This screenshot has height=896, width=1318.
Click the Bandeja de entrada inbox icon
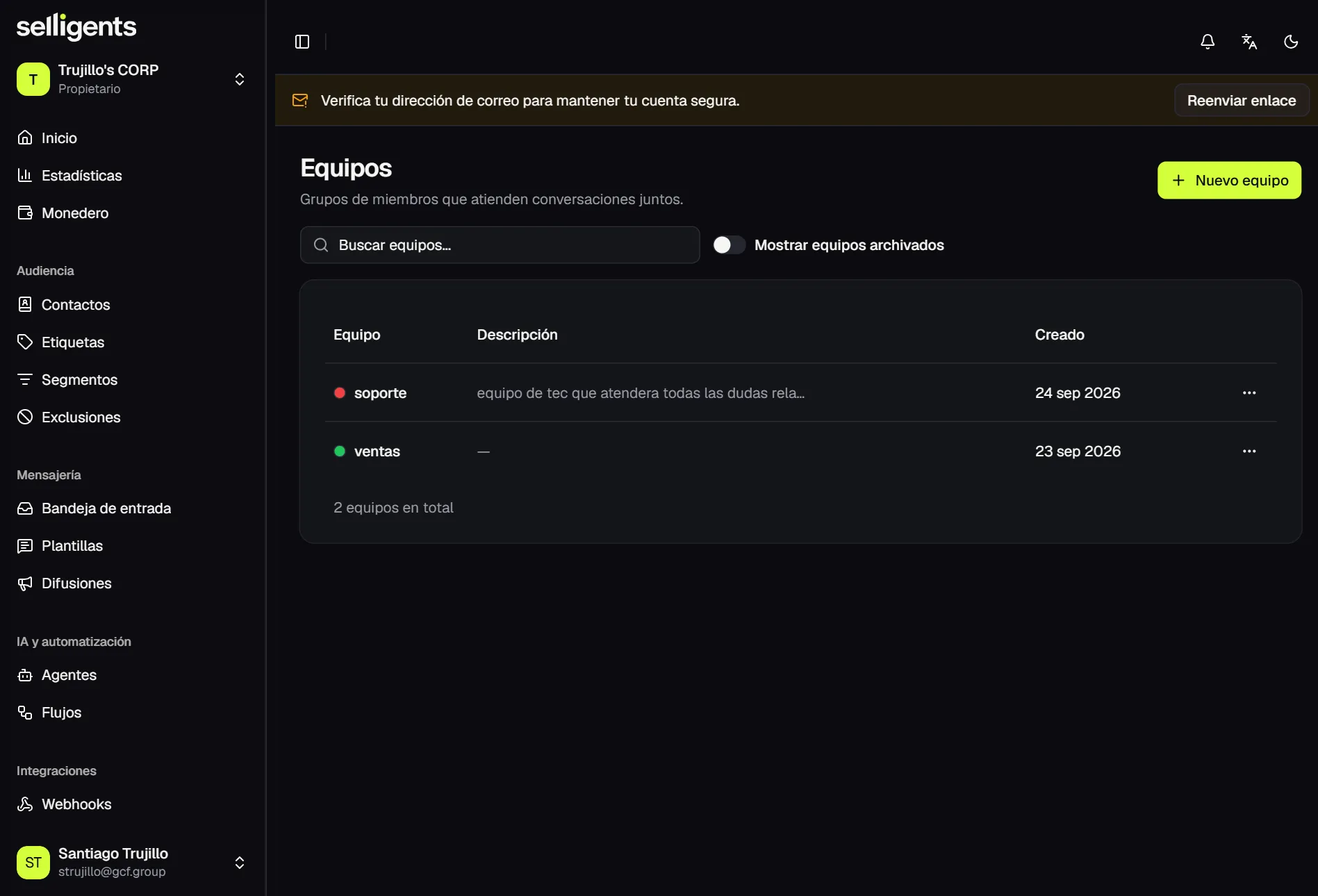tap(25, 508)
